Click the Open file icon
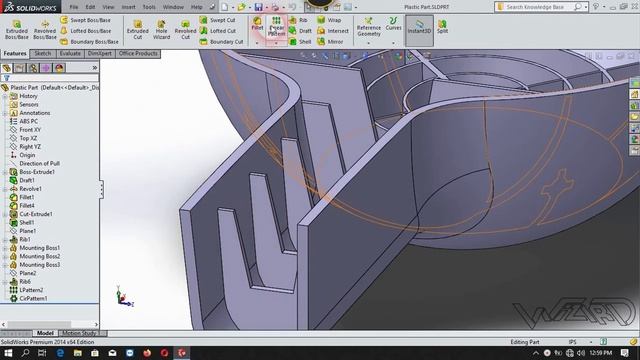The image size is (640, 360). pyautogui.click(x=242, y=7)
